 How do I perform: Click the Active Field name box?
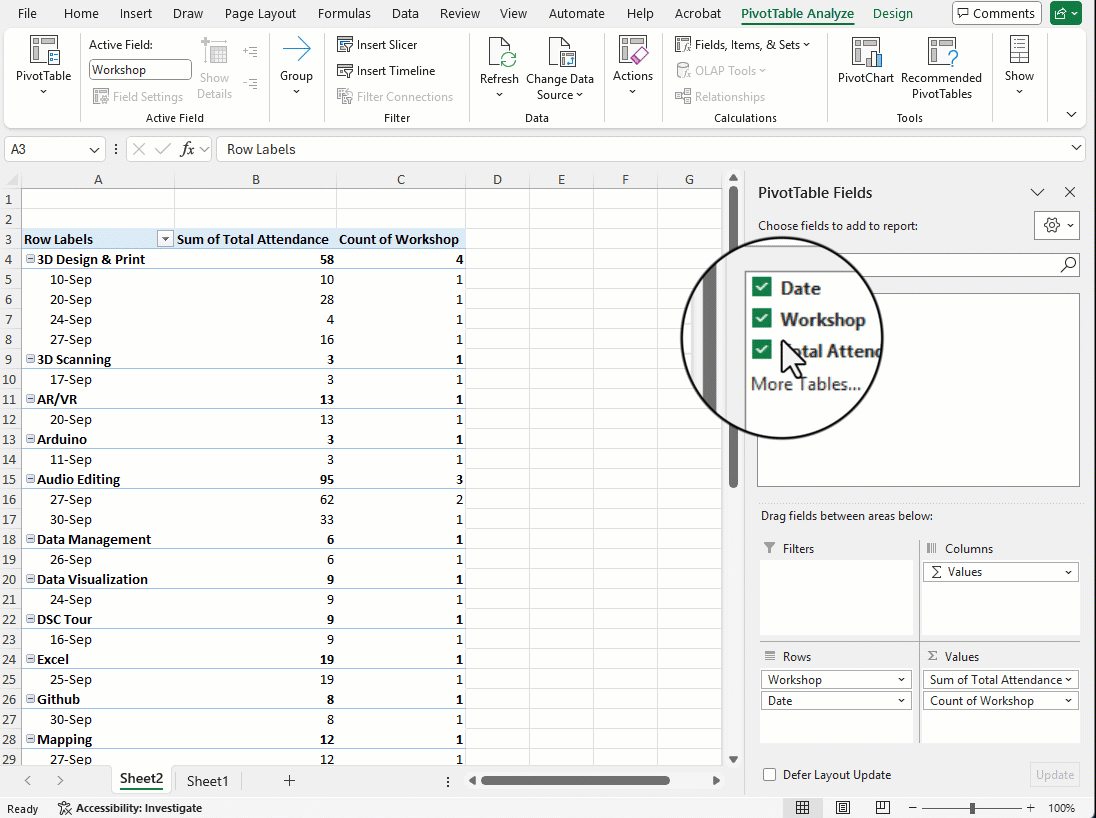[x=140, y=70]
